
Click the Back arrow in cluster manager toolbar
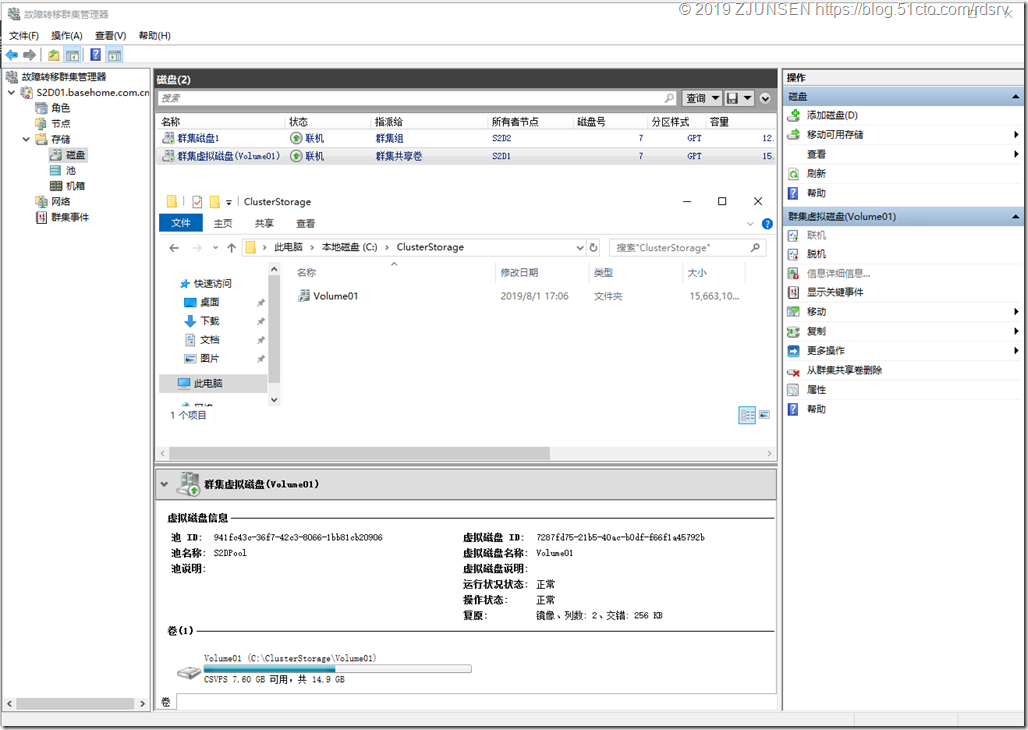tap(12, 55)
